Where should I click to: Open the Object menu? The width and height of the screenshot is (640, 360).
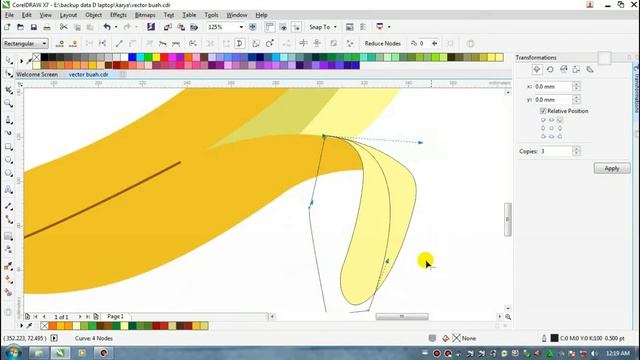(x=93, y=15)
